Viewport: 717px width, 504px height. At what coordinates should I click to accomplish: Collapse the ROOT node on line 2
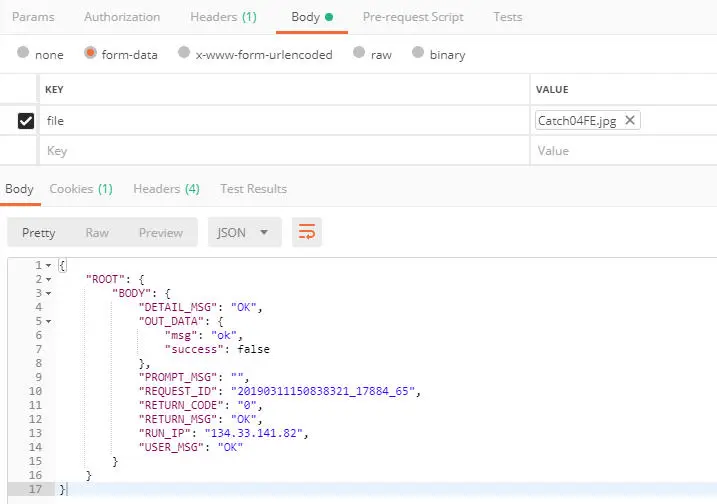point(48,279)
